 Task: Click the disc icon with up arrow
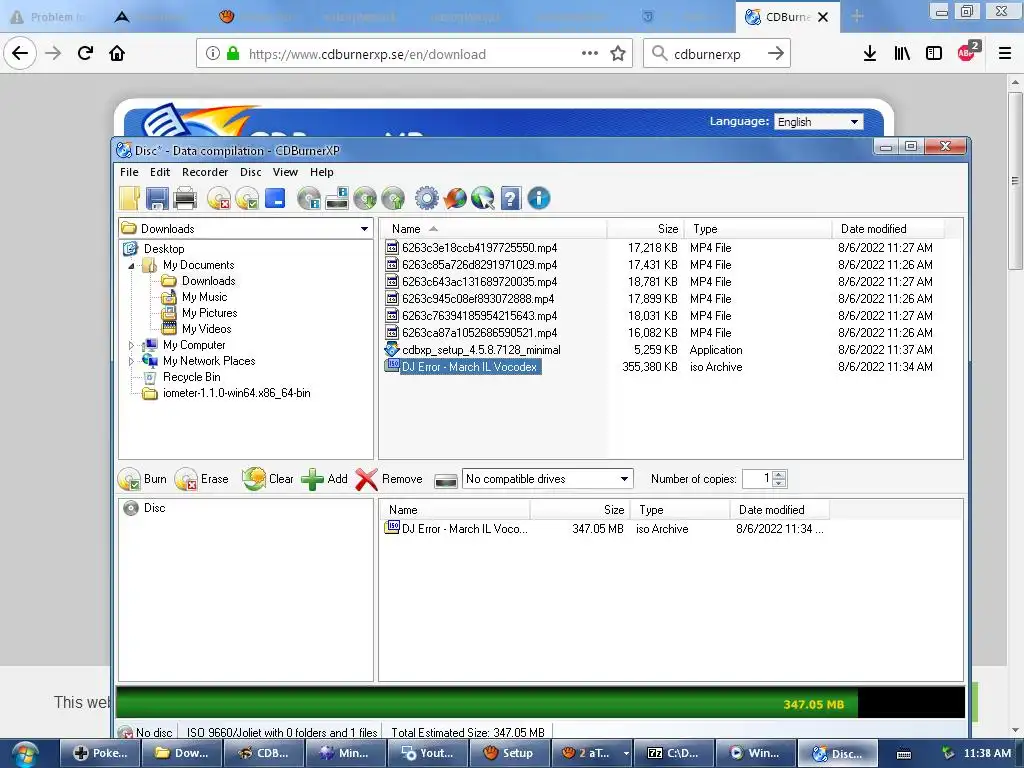click(393, 198)
